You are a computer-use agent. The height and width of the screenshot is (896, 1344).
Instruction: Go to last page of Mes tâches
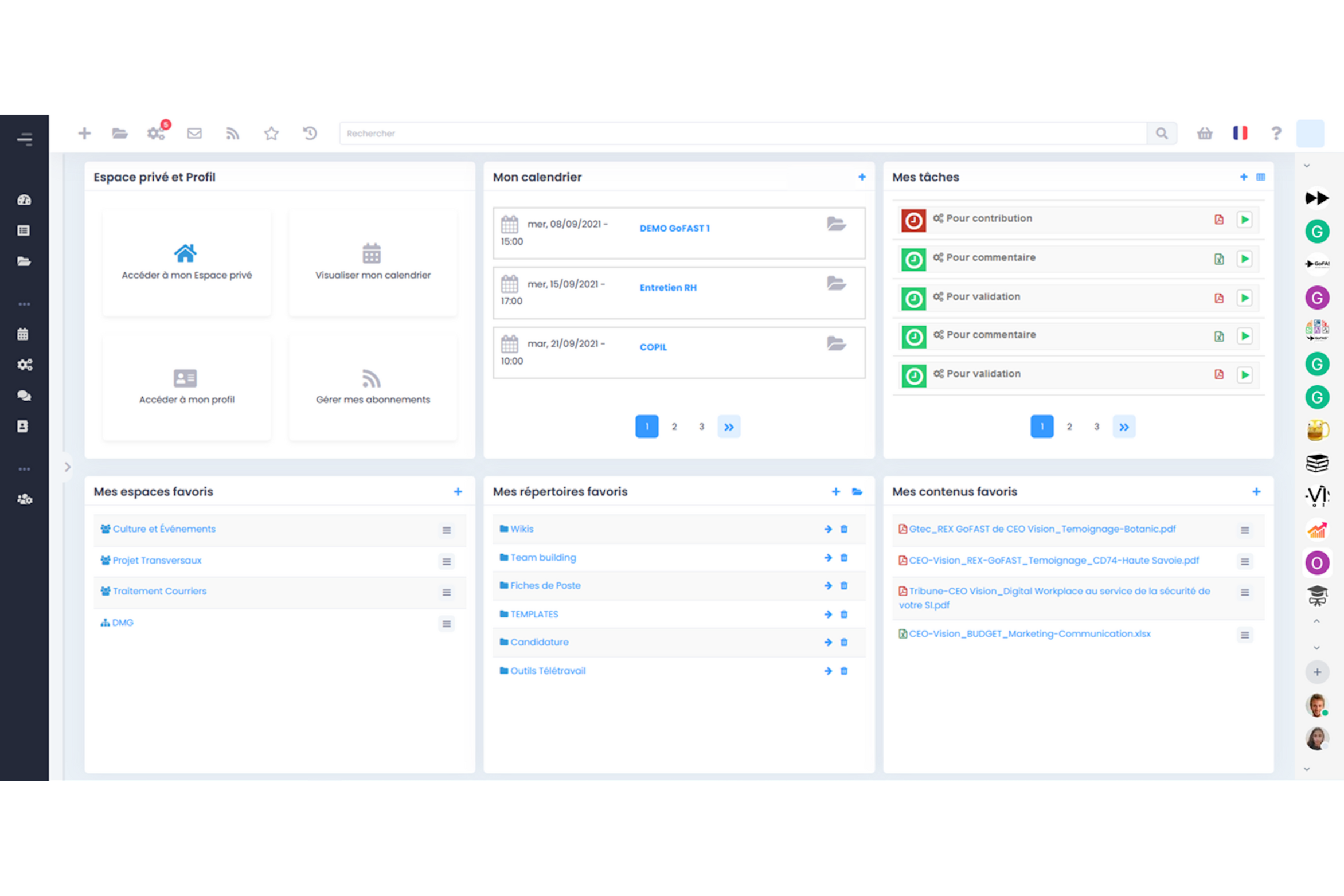pos(1124,427)
